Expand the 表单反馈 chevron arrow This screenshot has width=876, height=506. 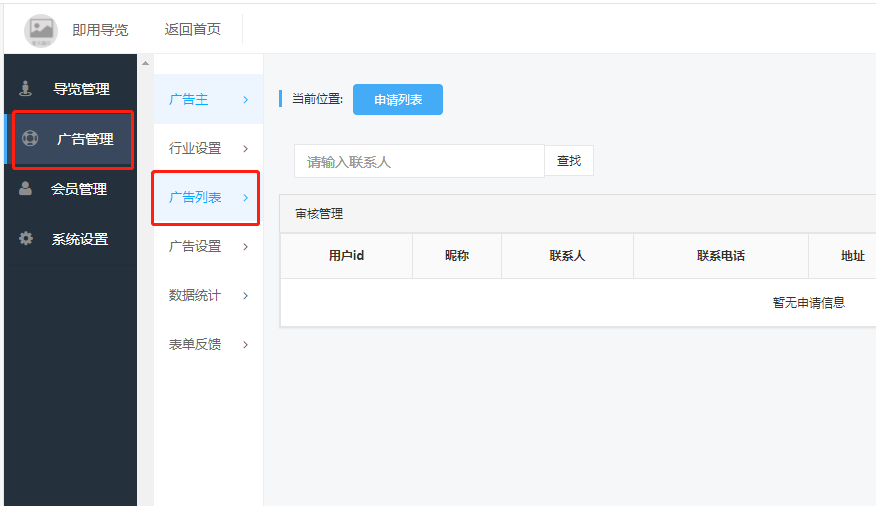[x=246, y=345]
